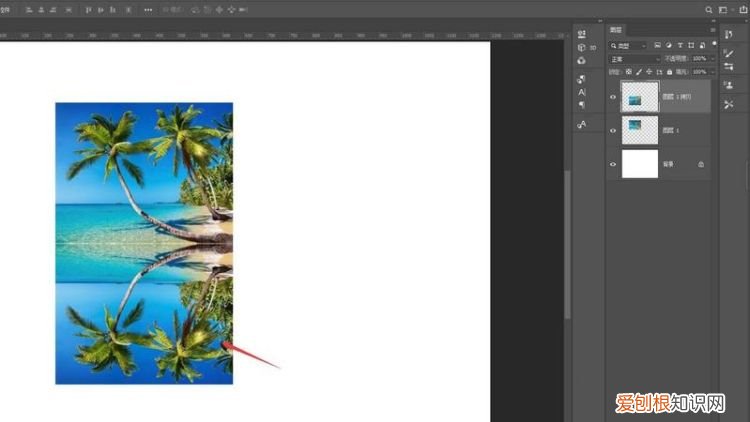Viewport: 750px width, 422px height.
Task: Open the Layers panel flyout menu
Action: click(x=712, y=32)
